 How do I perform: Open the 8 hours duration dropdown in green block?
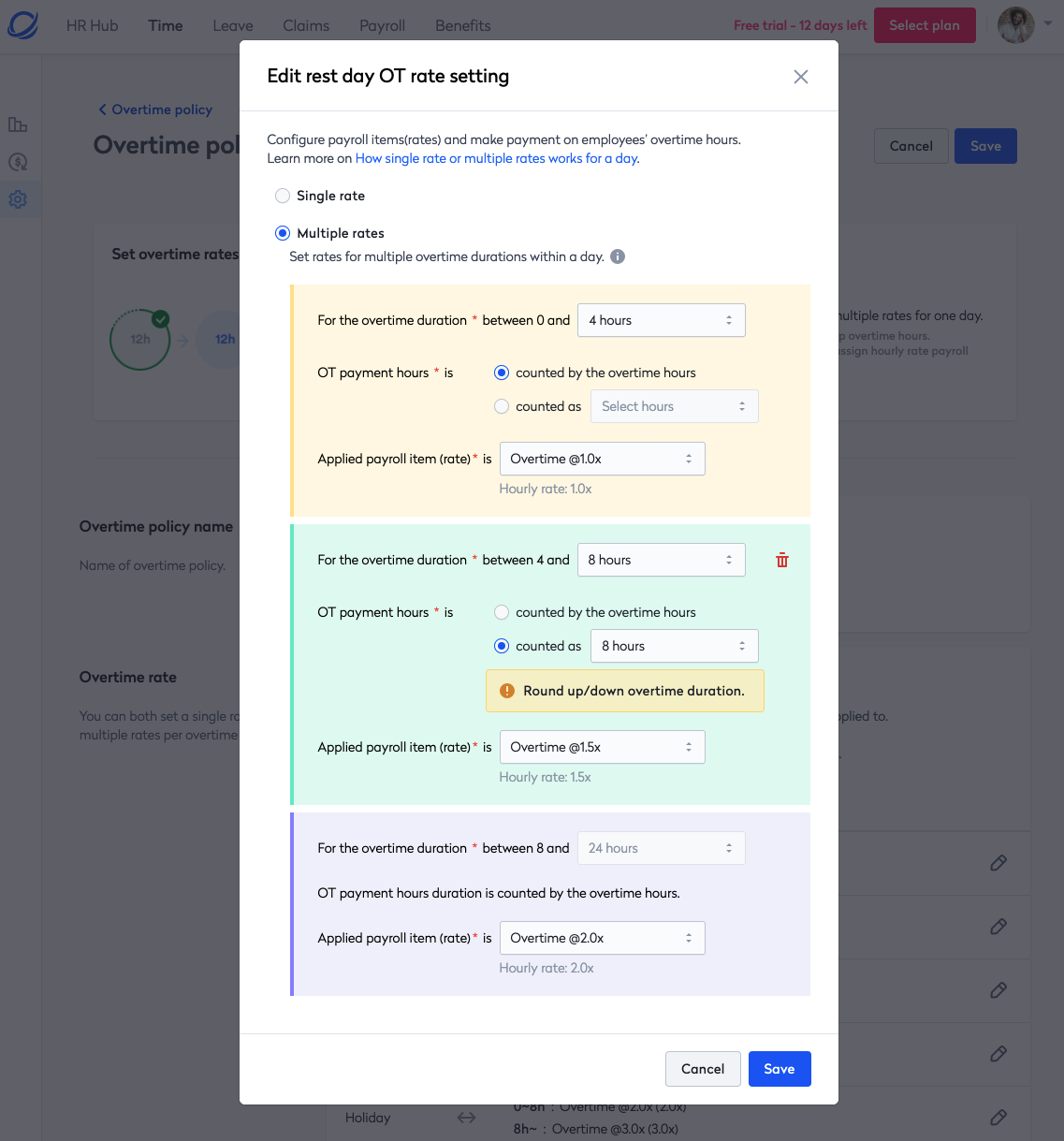click(x=662, y=560)
